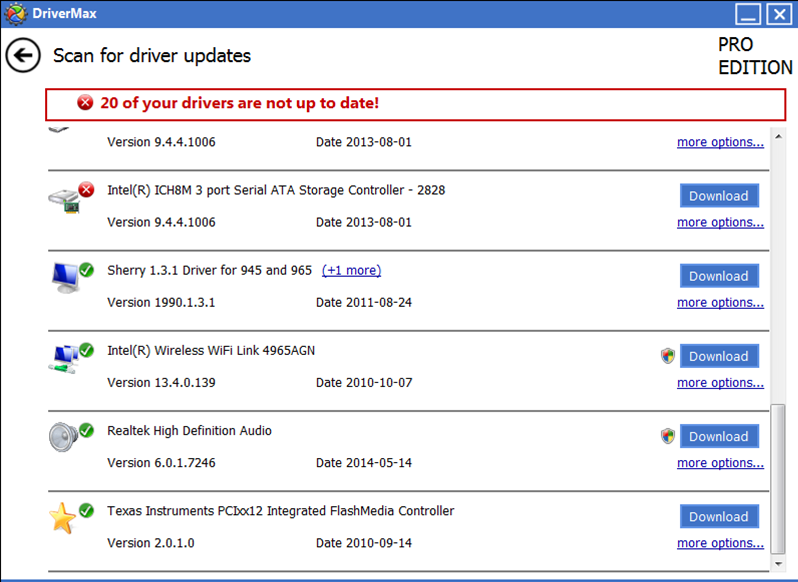Click the red X badge on ICH8M controller
The width and height of the screenshot is (798, 582).
(x=87, y=189)
